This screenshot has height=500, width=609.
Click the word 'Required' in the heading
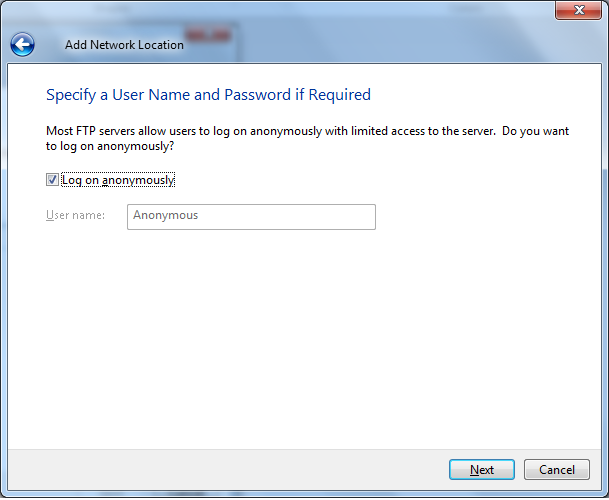[340, 95]
